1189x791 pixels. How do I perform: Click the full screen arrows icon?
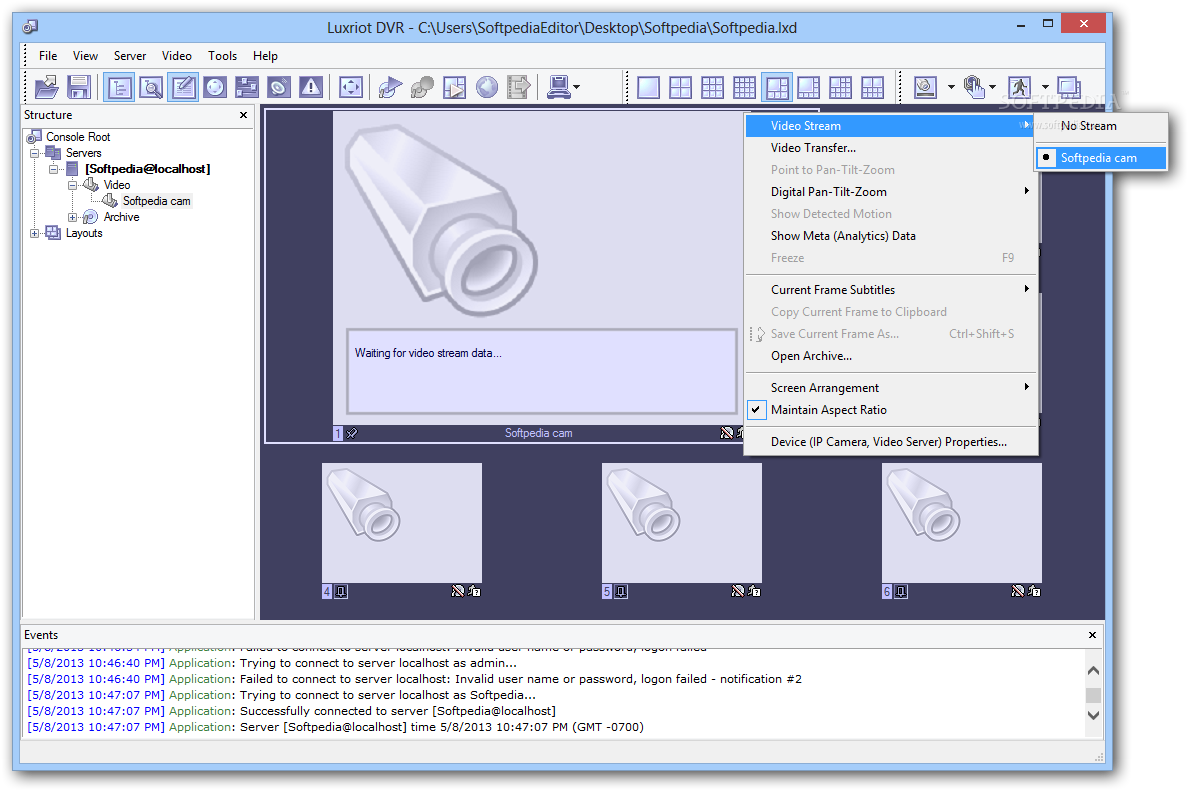(x=350, y=87)
